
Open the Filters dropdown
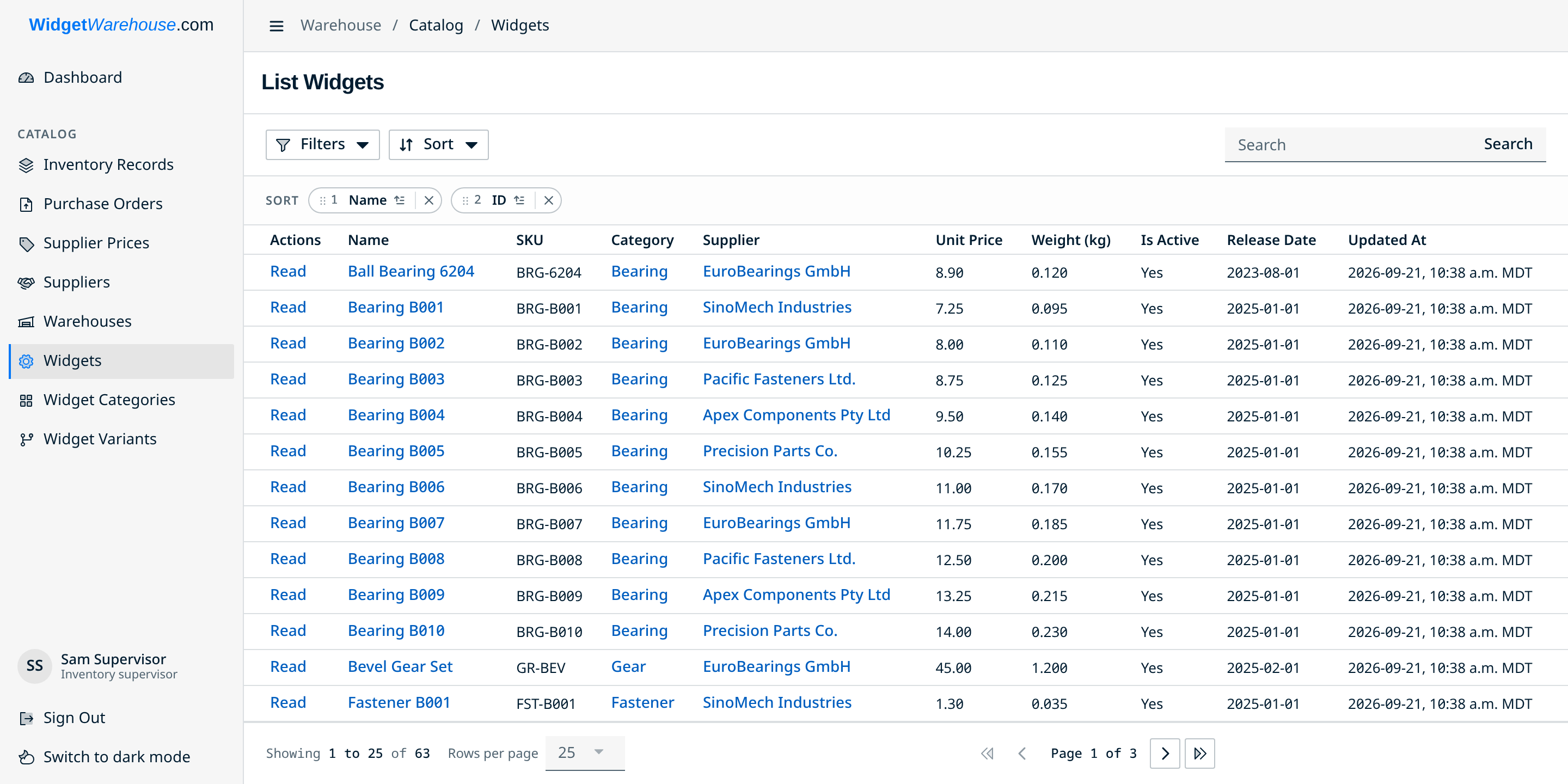point(323,144)
